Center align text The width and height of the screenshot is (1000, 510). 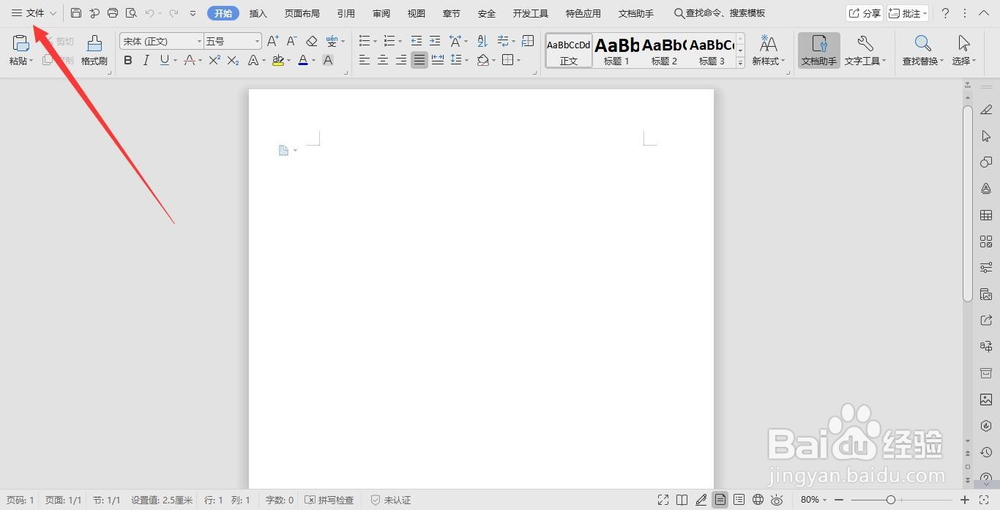[383, 61]
